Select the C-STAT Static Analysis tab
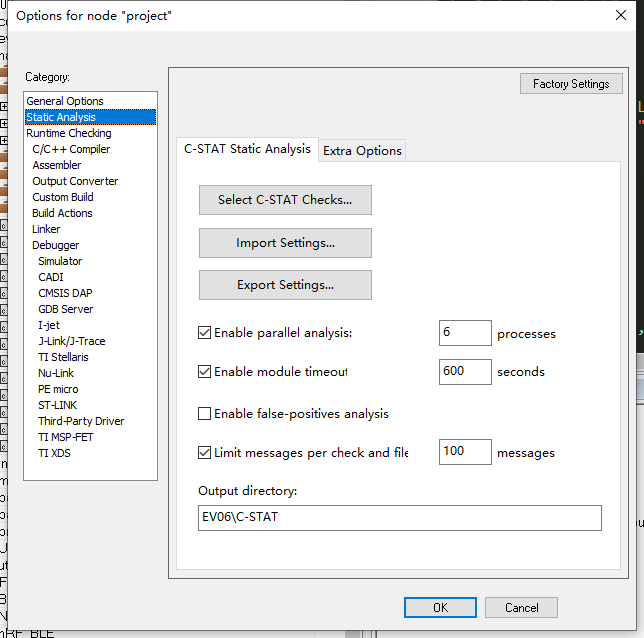The width and height of the screenshot is (644, 638). point(247,149)
